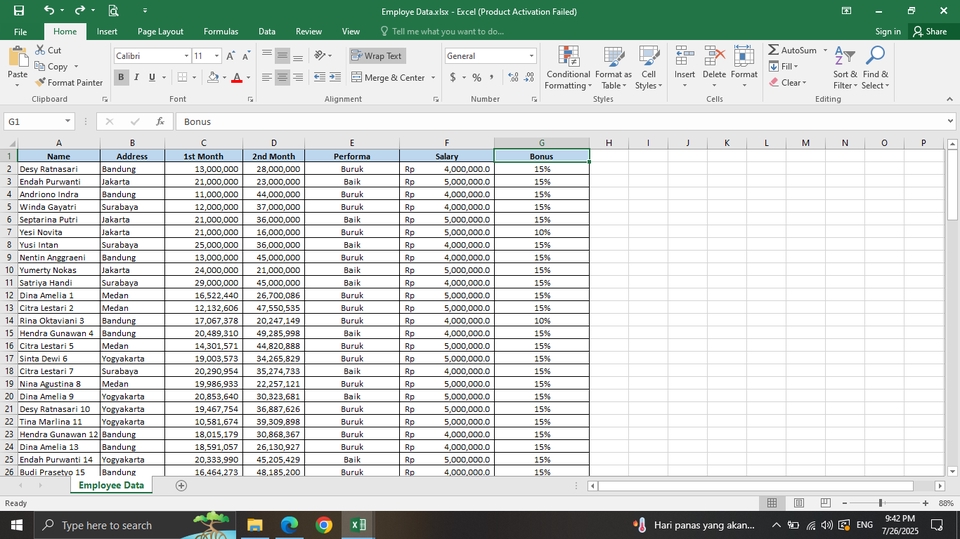The width and height of the screenshot is (960, 539).
Task: Open the Page Layout ribbon tab
Action: (160, 32)
